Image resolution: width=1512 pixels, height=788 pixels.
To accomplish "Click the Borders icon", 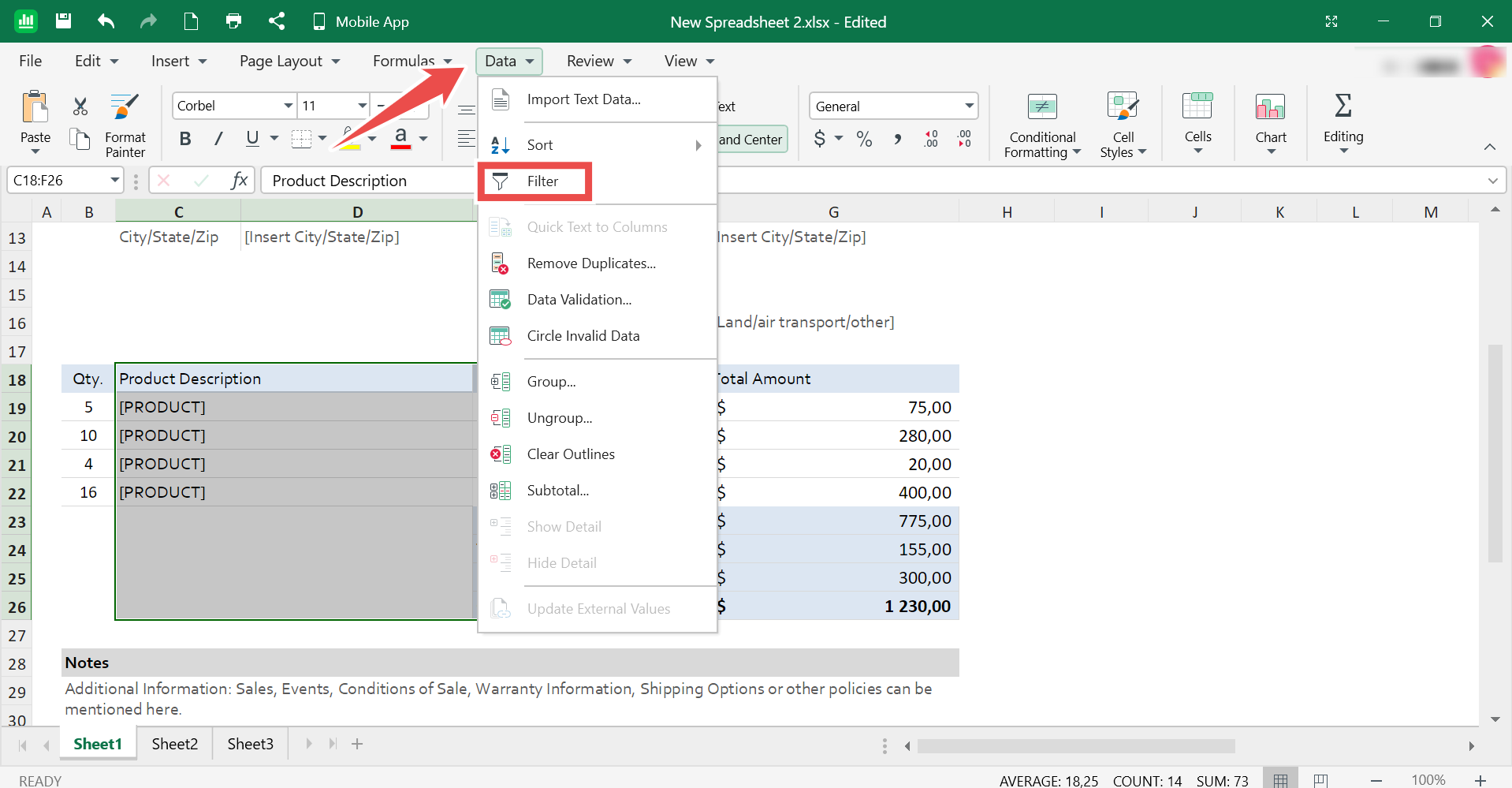I will 301,139.
